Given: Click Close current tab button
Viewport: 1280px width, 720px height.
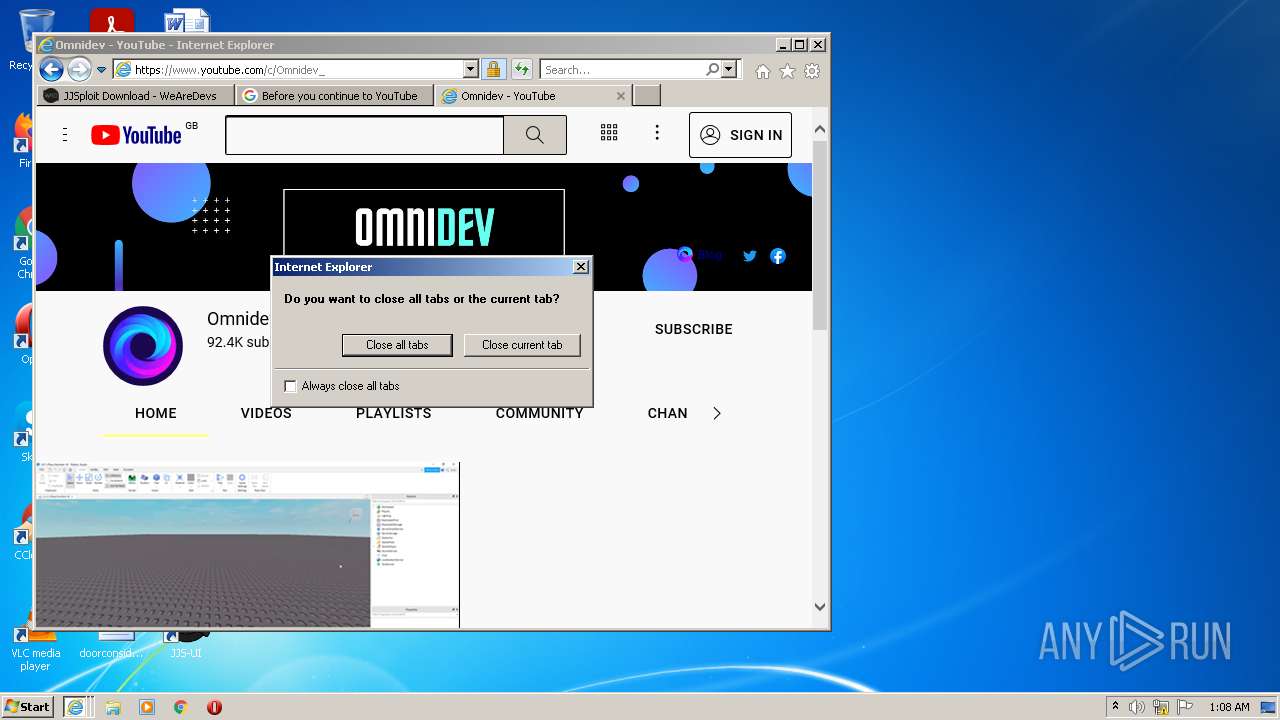Looking at the screenshot, I should click(x=522, y=345).
